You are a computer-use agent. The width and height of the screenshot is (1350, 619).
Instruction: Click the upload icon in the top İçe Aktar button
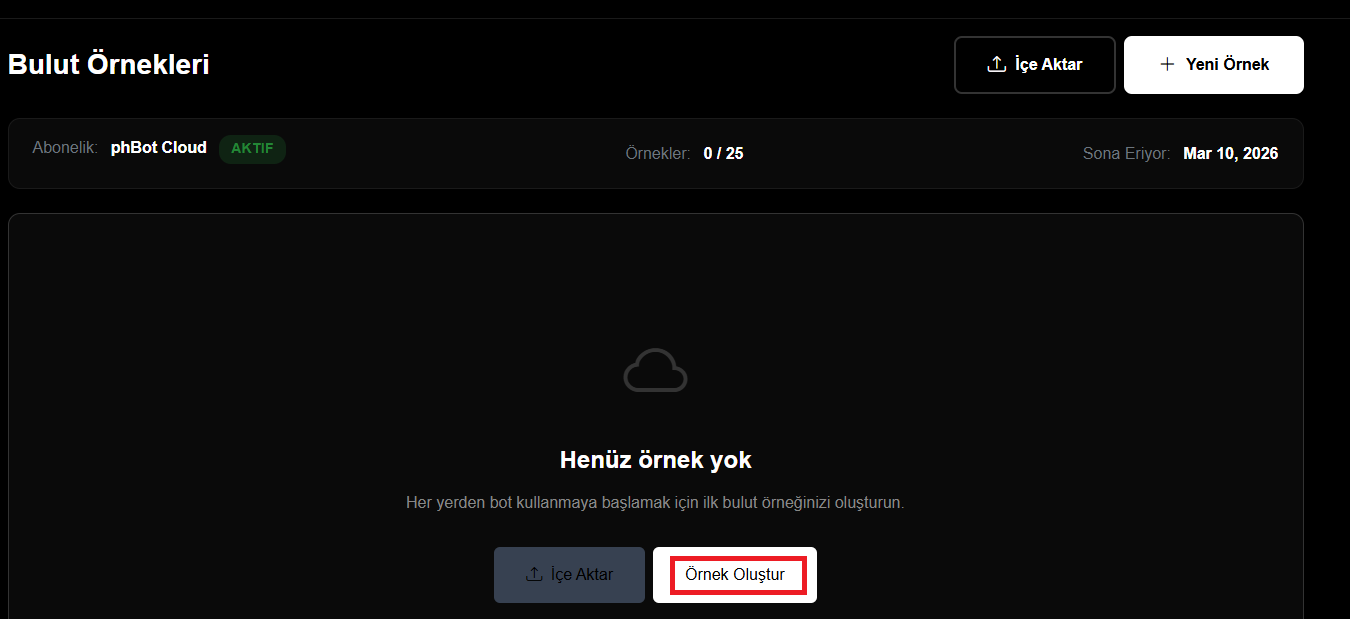coord(996,65)
